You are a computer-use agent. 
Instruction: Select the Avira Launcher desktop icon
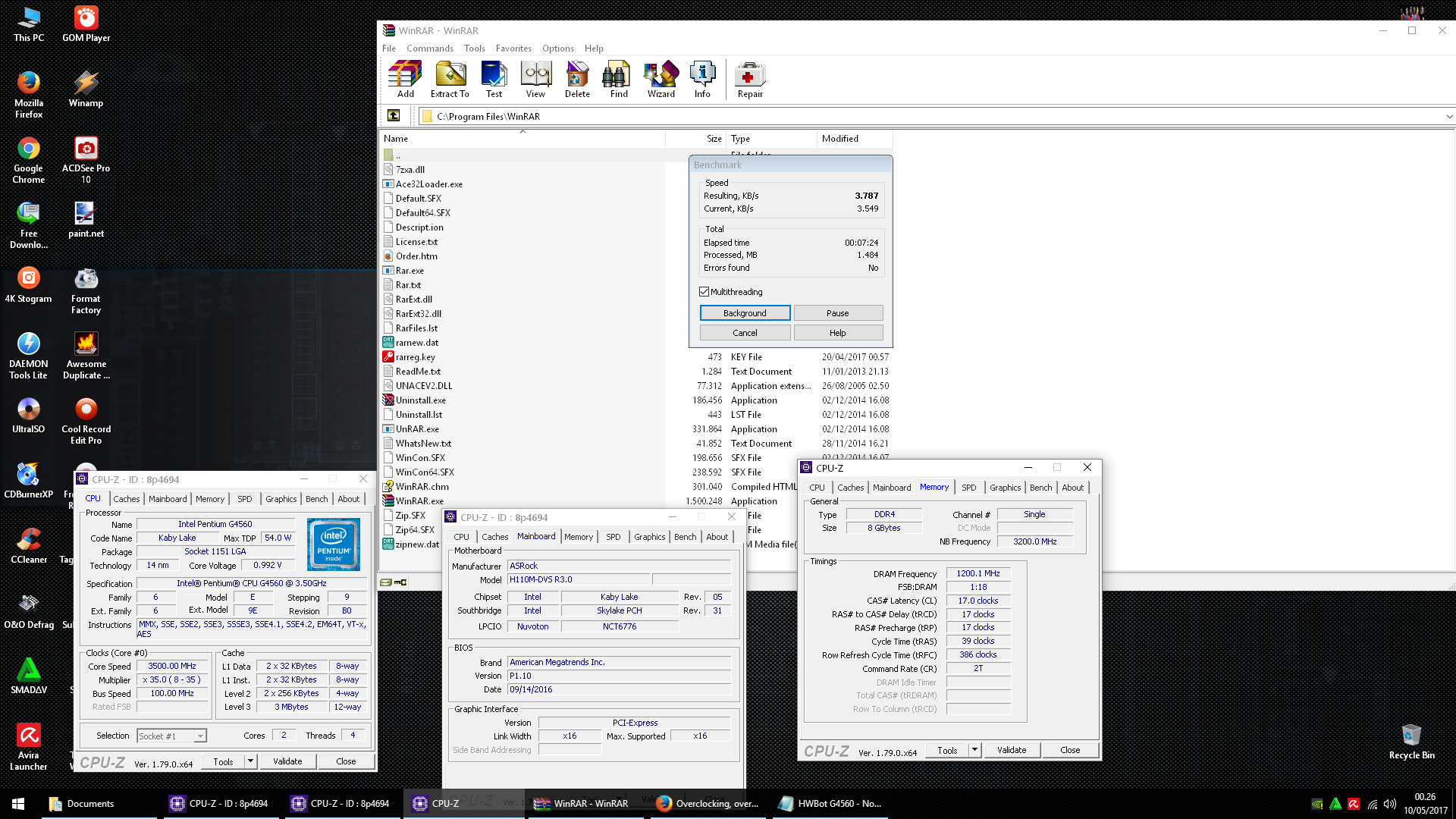[29, 747]
